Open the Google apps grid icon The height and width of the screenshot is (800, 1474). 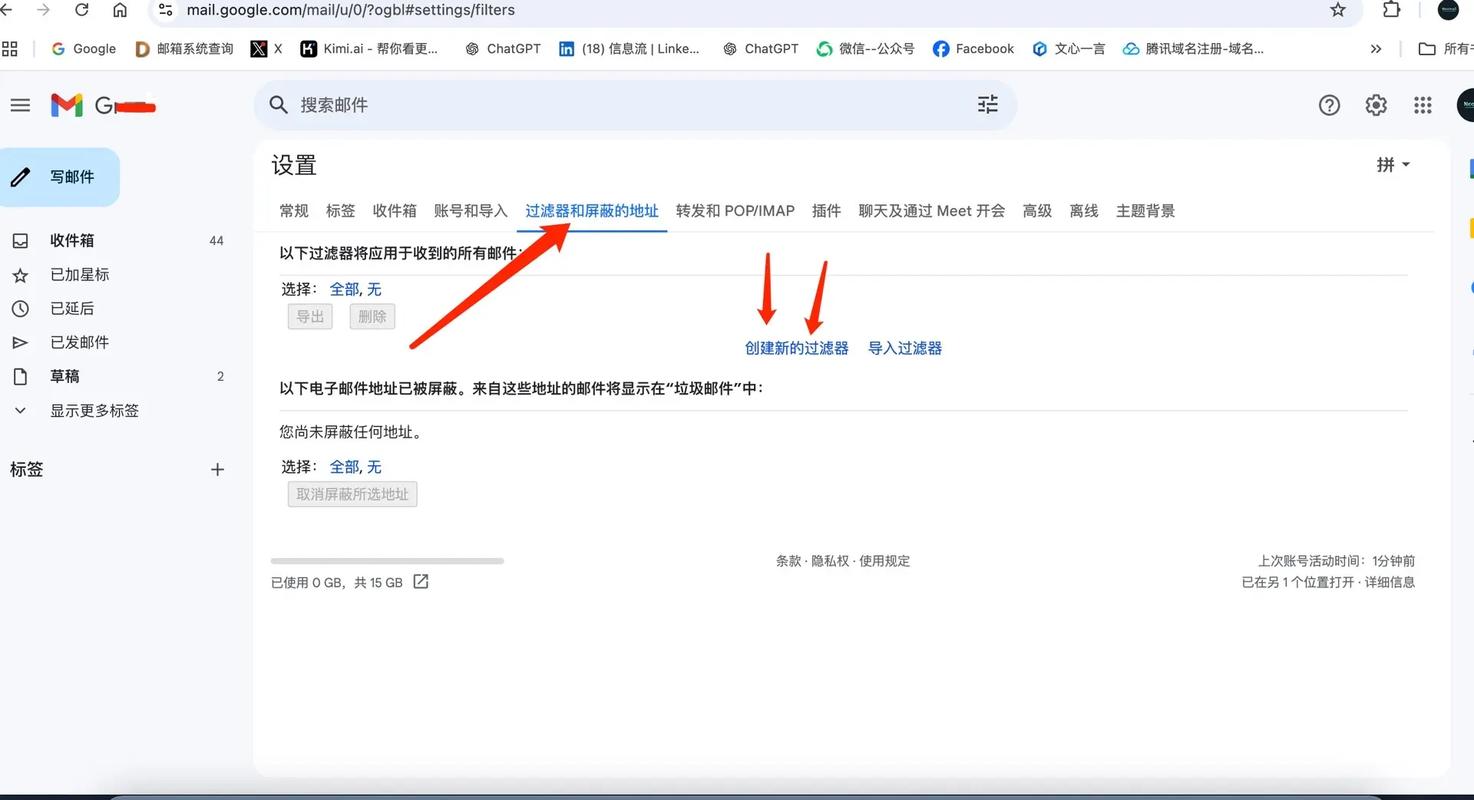point(1422,104)
